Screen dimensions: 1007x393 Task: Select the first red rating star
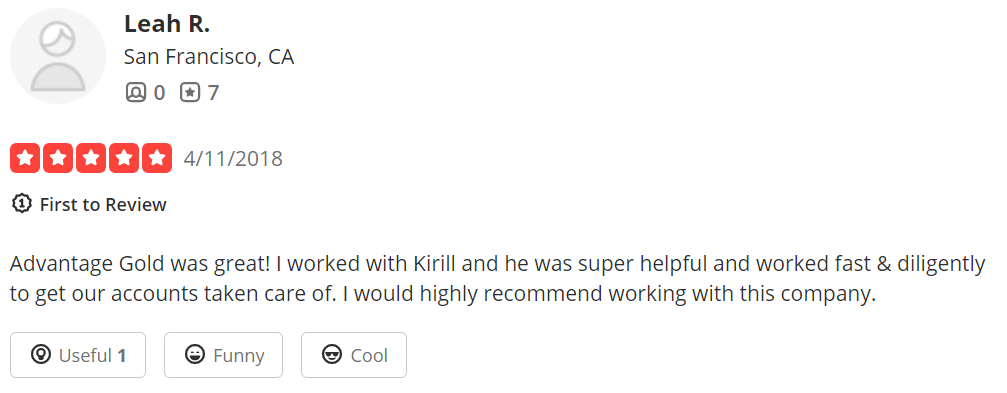[x=25, y=158]
